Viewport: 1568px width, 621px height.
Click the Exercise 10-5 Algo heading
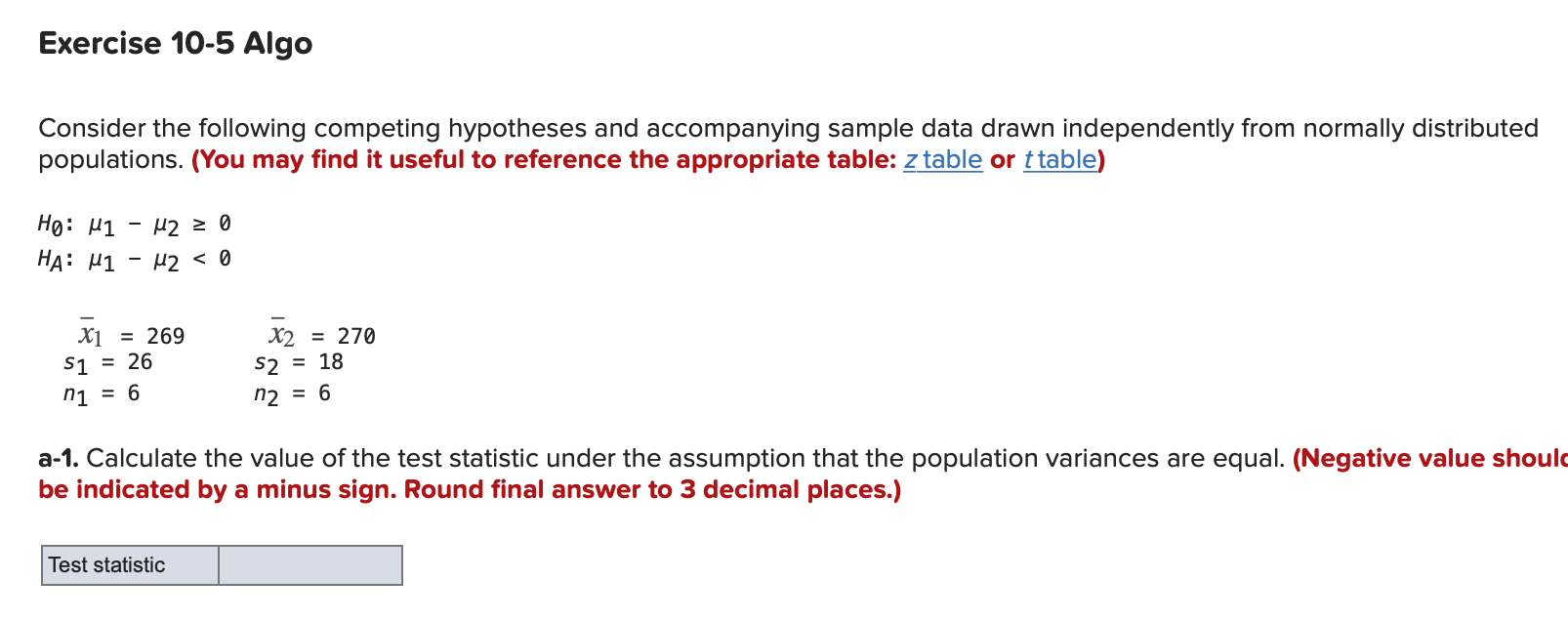pos(174,42)
